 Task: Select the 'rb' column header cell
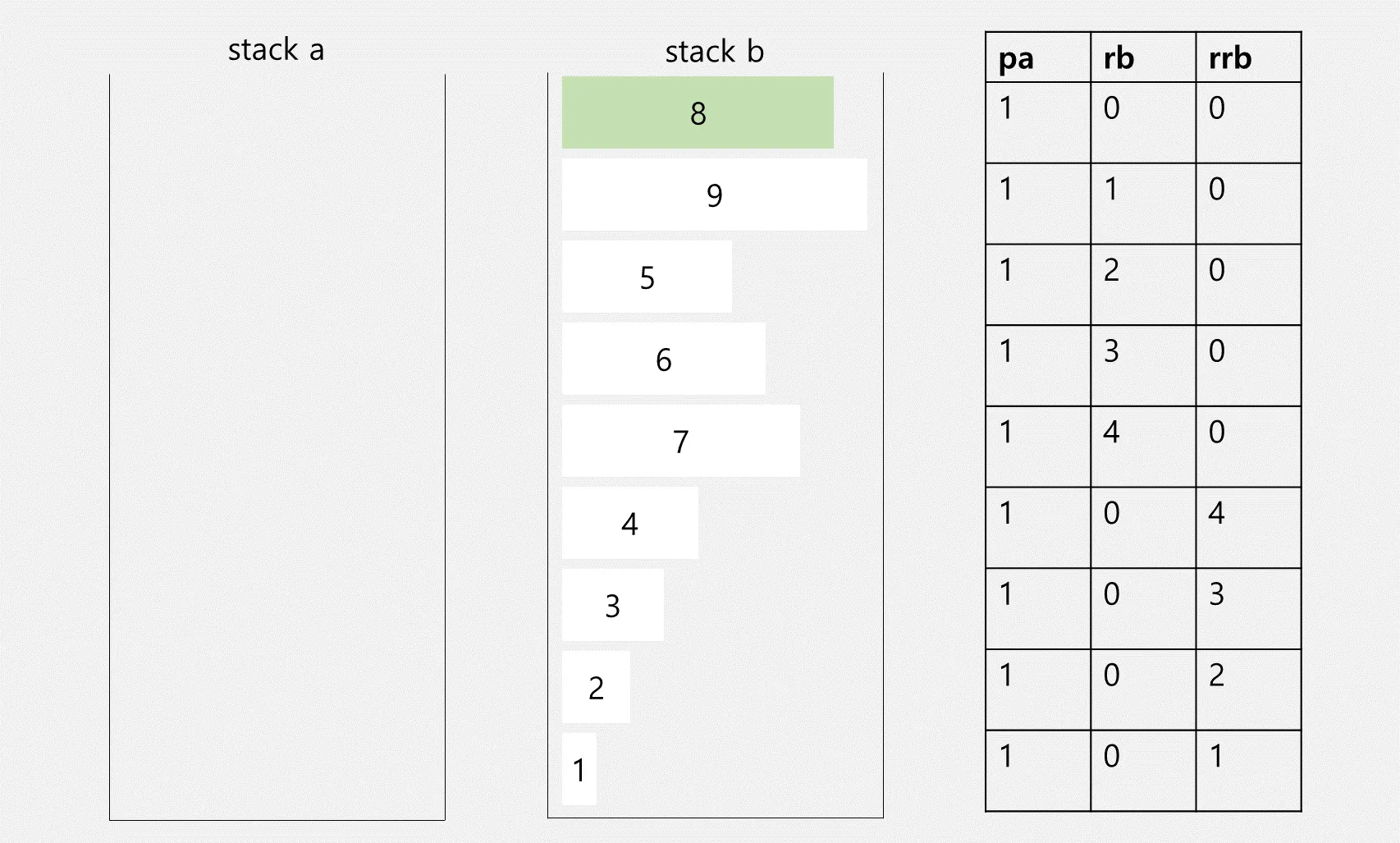pyautogui.click(x=1142, y=57)
